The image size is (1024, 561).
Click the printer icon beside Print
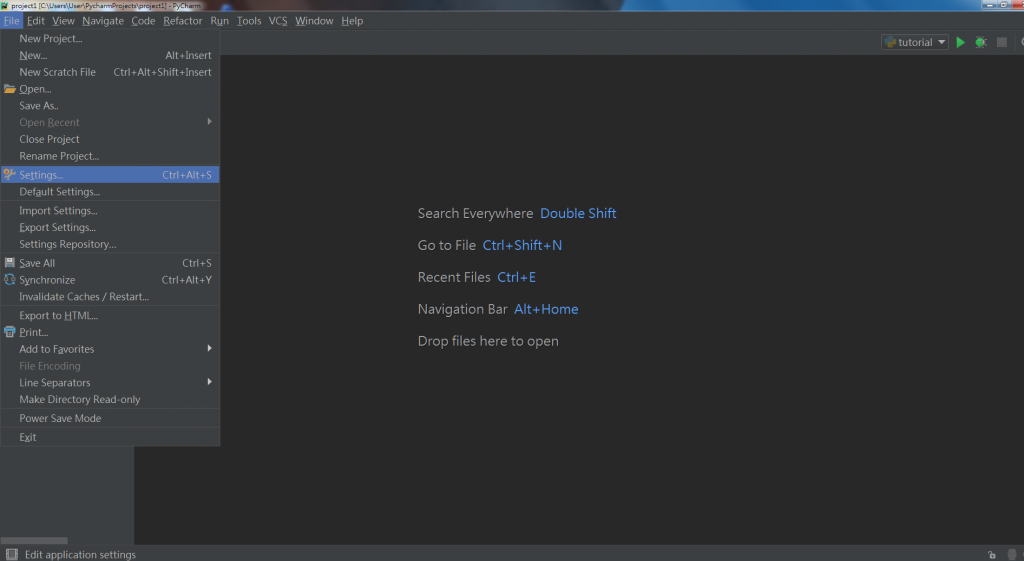[10, 332]
